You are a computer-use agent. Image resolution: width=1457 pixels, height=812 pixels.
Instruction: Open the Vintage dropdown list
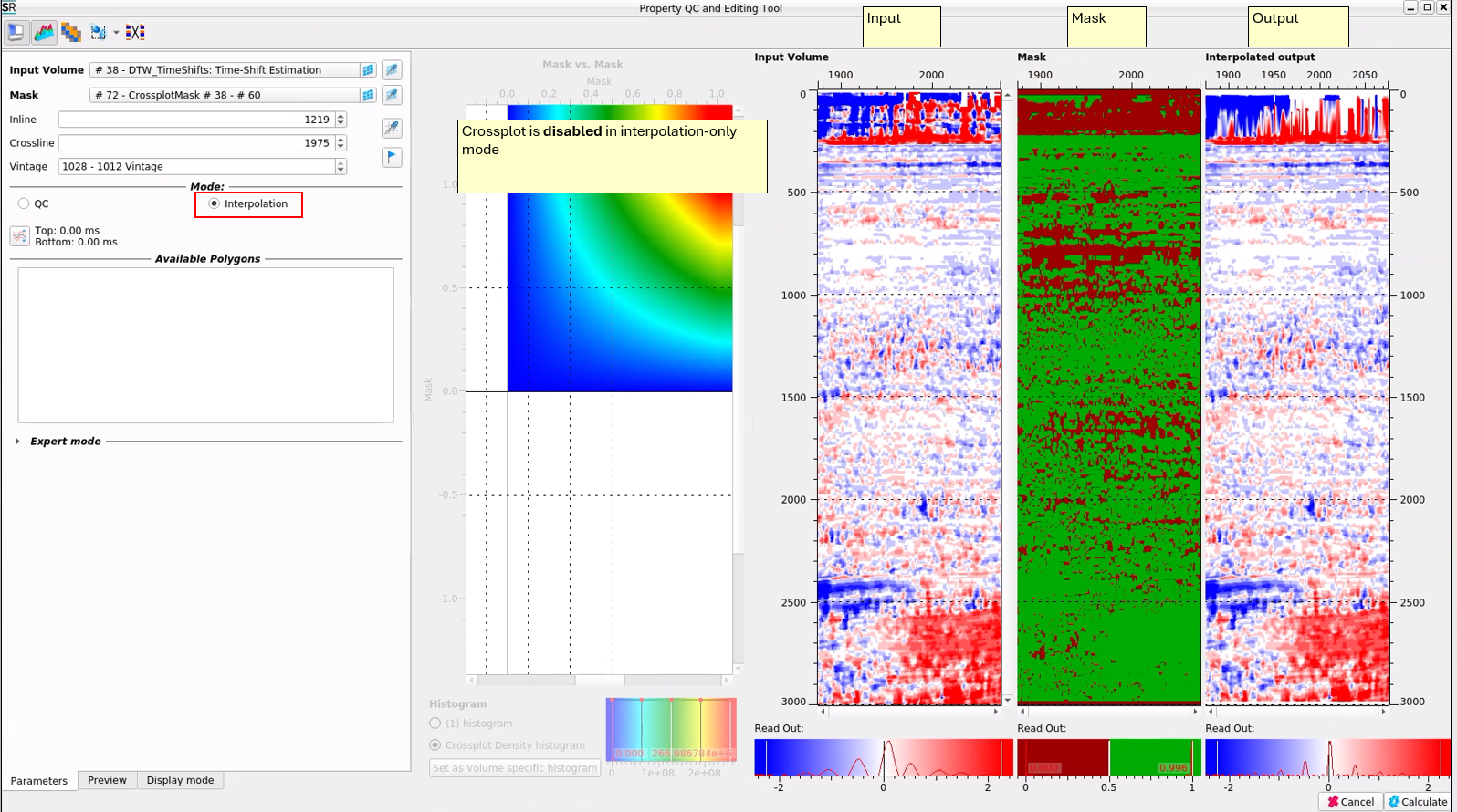(341, 167)
